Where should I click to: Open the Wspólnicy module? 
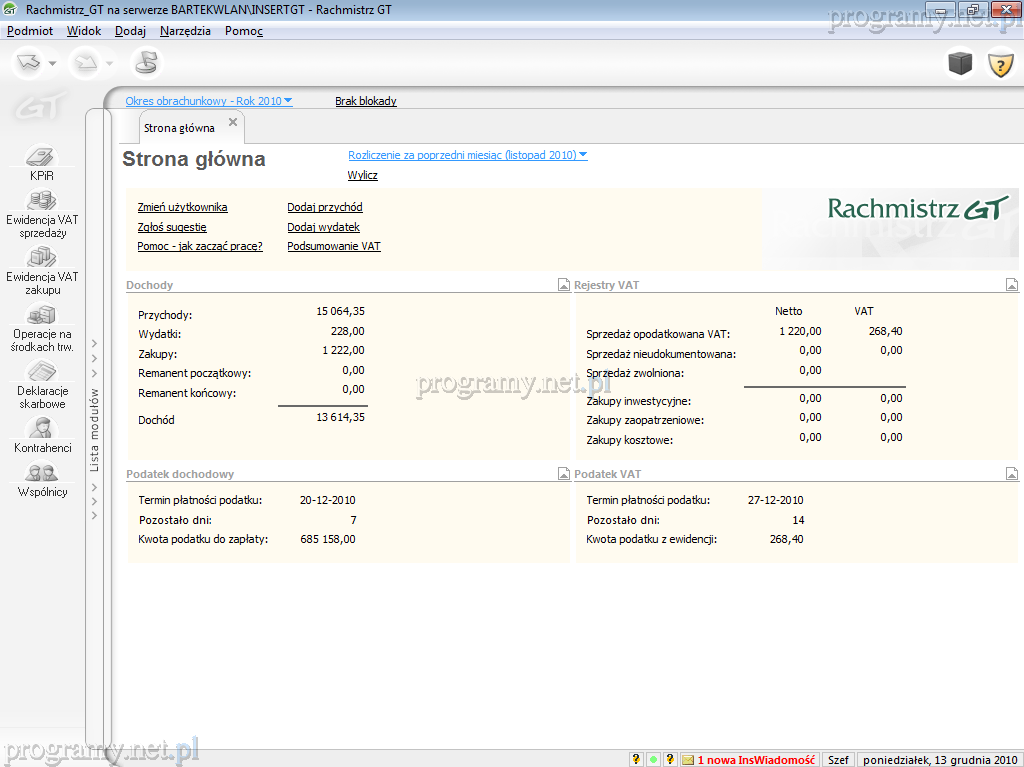tap(42, 479)
